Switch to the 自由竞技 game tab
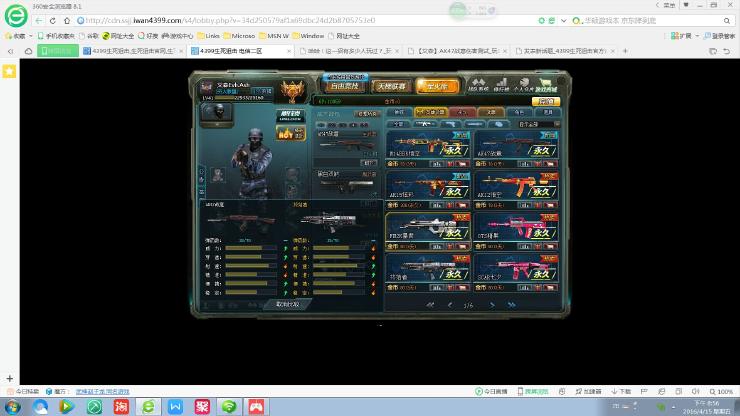This screenshot has height=416, width=740. click(x=345, y=86)
